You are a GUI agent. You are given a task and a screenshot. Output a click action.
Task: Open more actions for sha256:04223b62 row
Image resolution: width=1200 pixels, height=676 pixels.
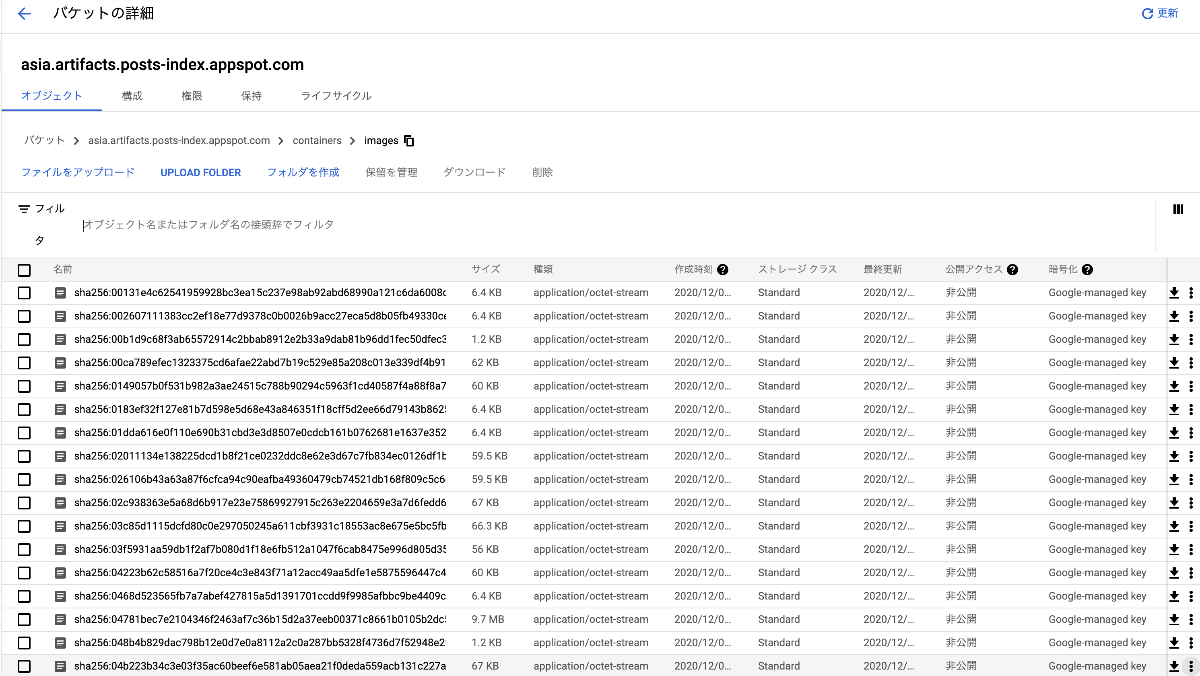click(1191, 573)
